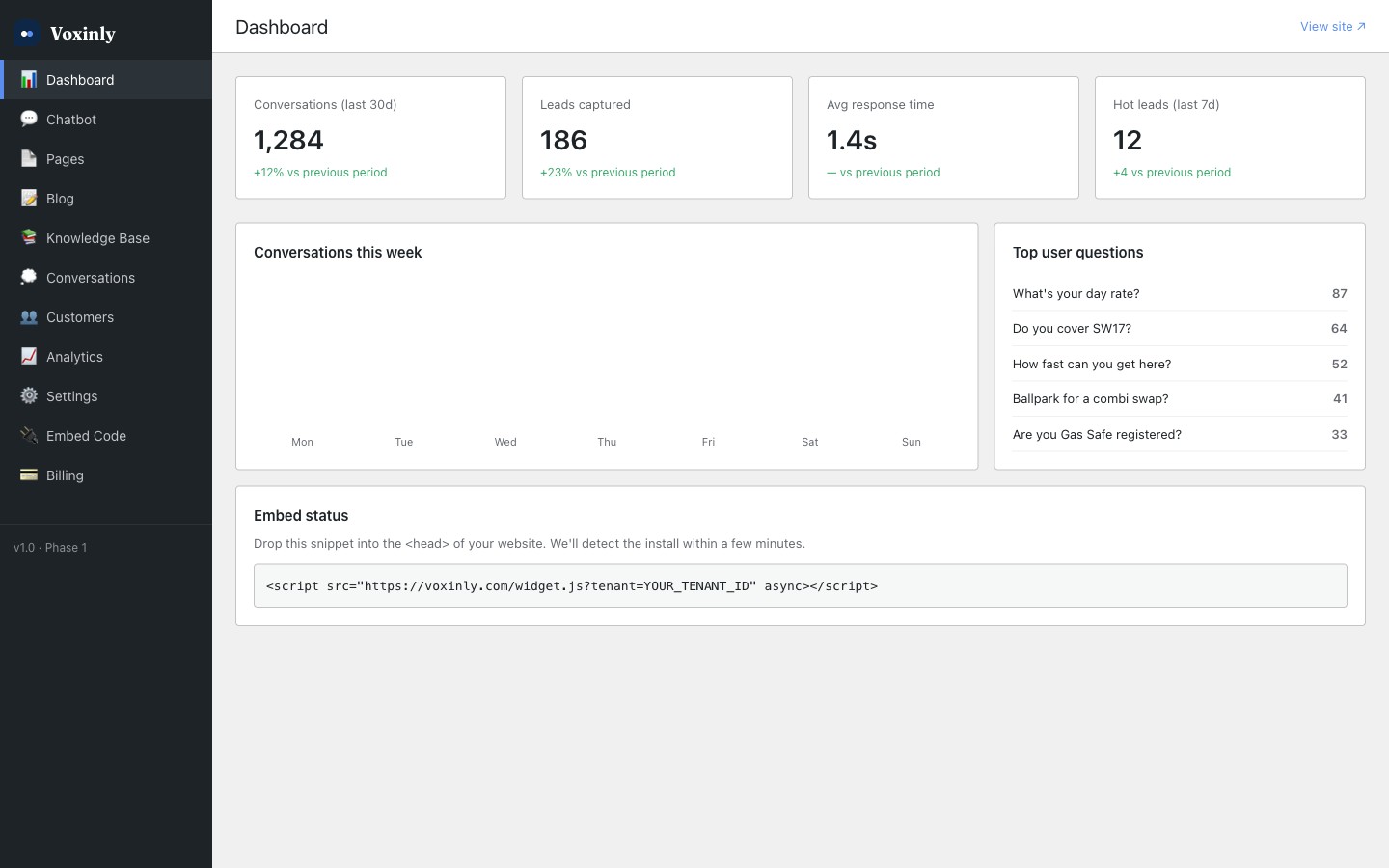1389x868 pixels.
Task: Click the Settings gear icon
Action: point(29,396)
